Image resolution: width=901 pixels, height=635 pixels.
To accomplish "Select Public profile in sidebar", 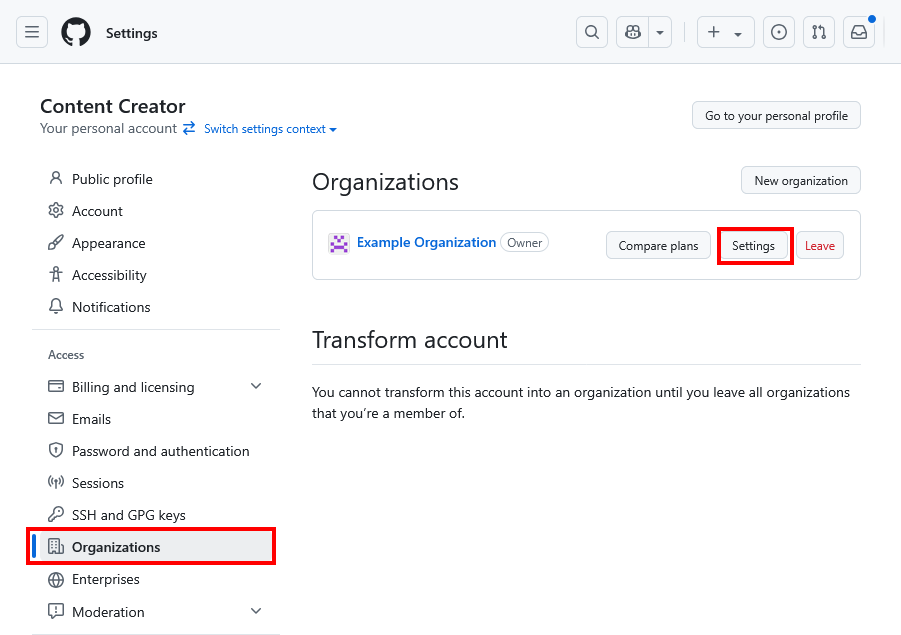I will 112,179.
